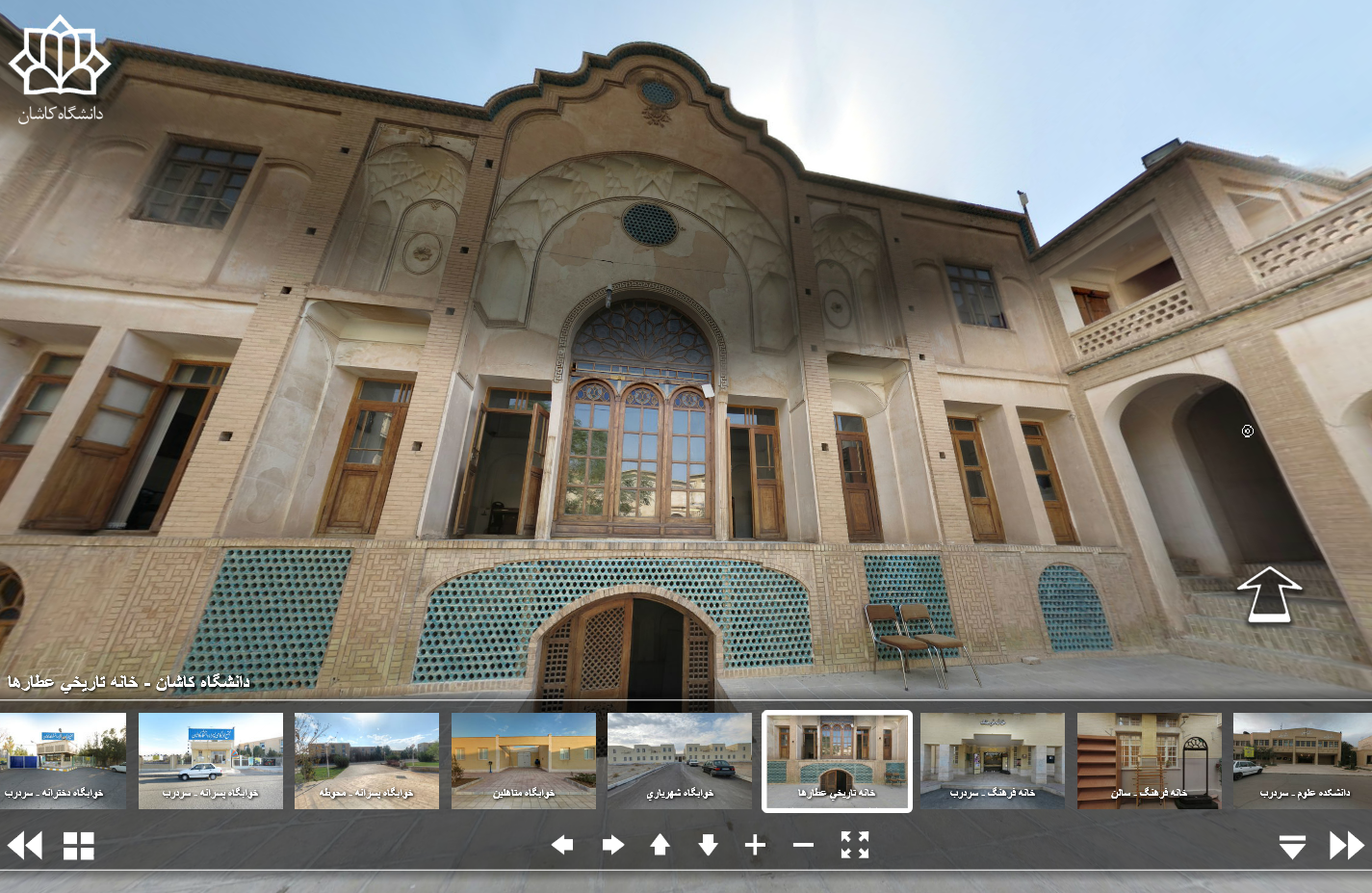Pan the panorama left with the left arrow

point(562,845)
